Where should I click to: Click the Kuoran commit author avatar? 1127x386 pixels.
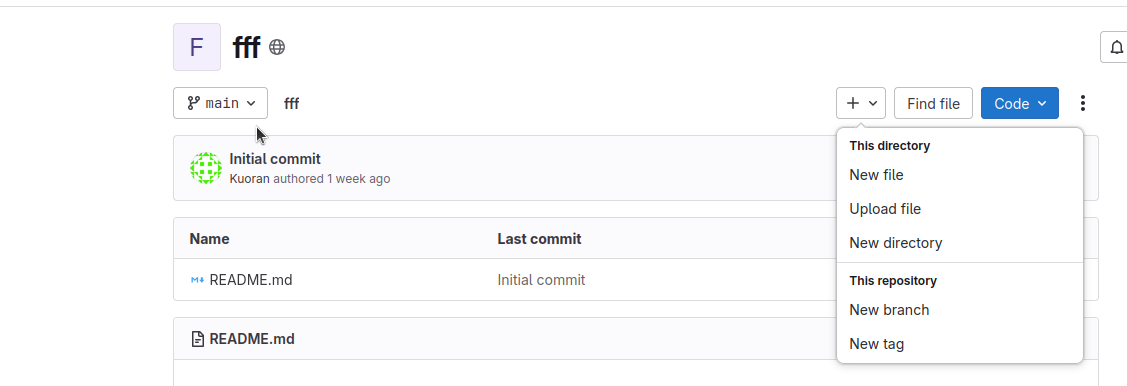click(206, 167)
